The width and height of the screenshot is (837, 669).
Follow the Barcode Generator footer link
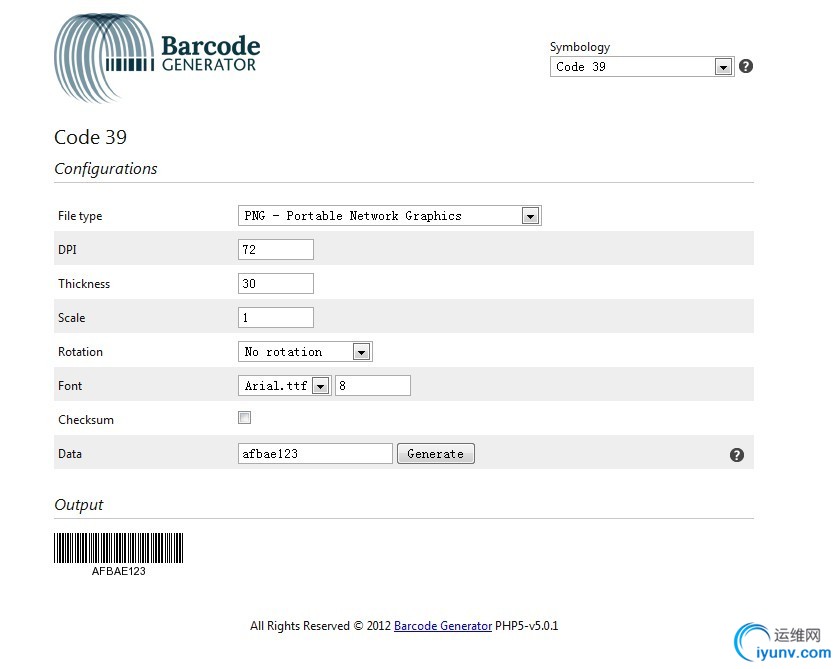tap(443, 626)
